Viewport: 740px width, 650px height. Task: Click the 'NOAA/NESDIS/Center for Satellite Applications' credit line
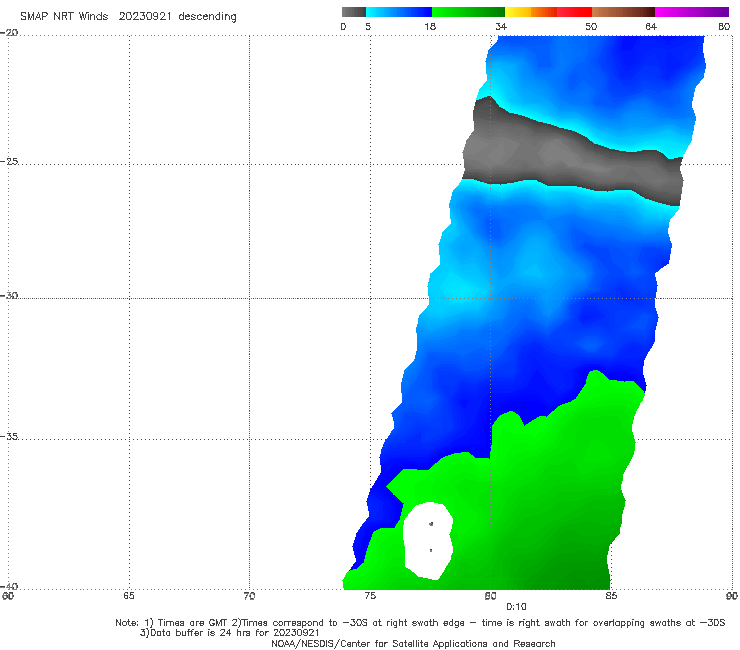[413, 643]
